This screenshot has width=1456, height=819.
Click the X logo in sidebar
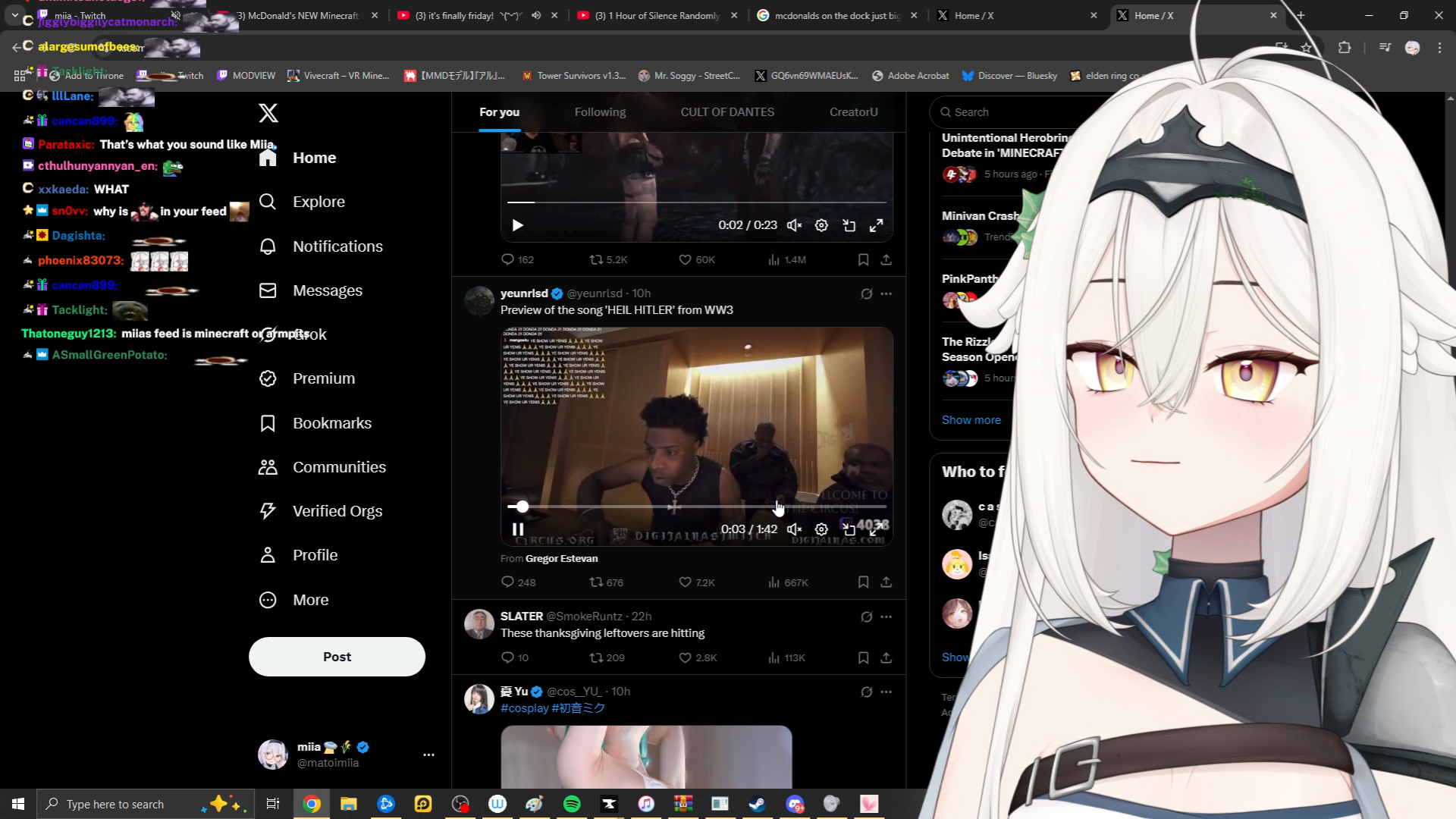coord(268,113)
